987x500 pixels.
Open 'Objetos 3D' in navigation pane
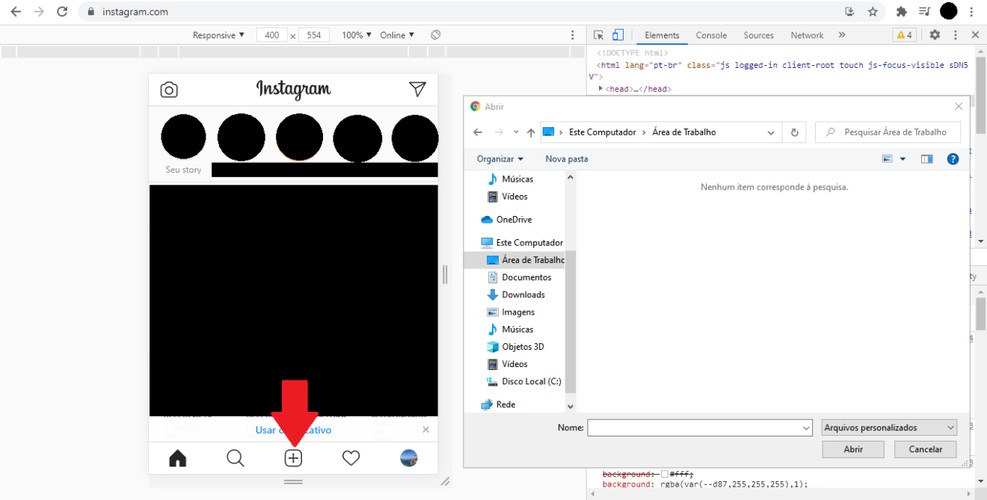pyautogui.click(x=516, y=346)
